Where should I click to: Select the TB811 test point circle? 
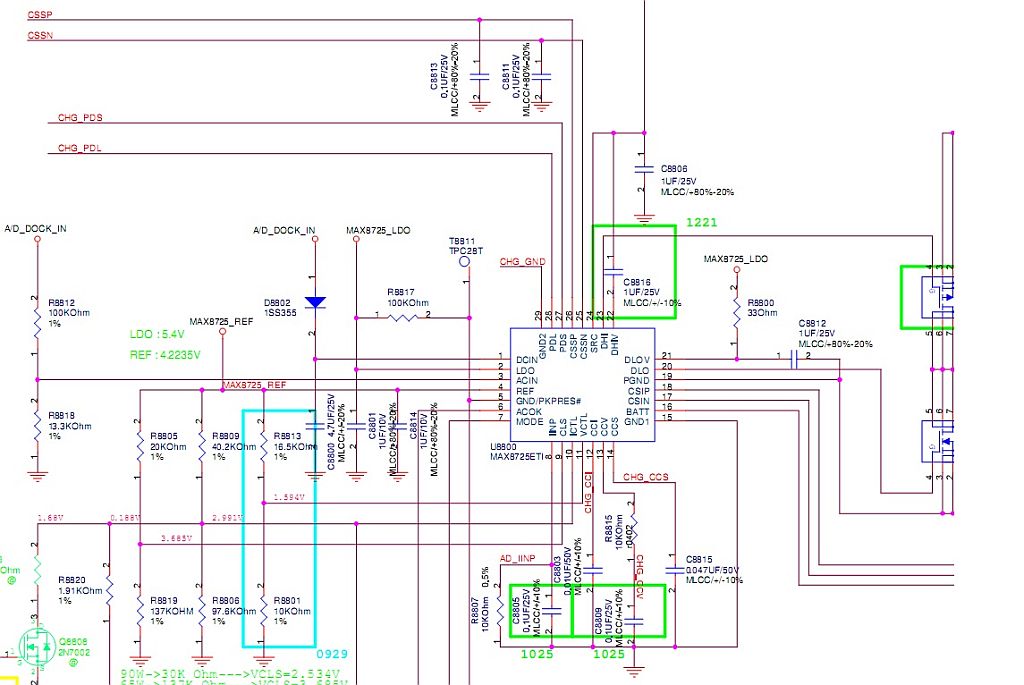(x=464, y=262)
